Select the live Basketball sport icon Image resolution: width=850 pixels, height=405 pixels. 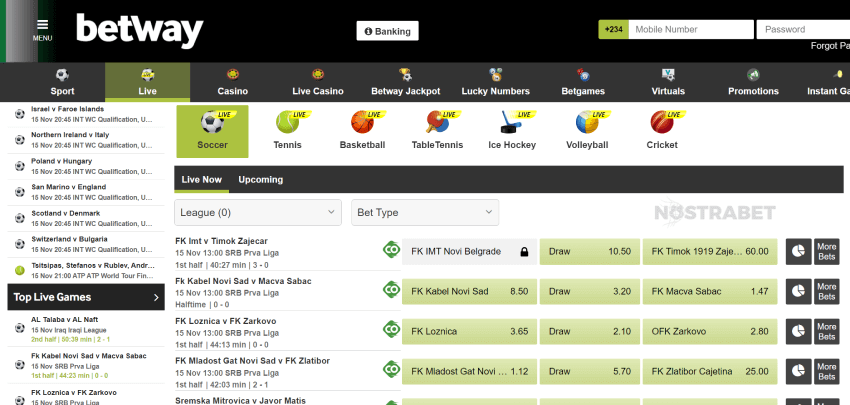(x=362, y=131)
